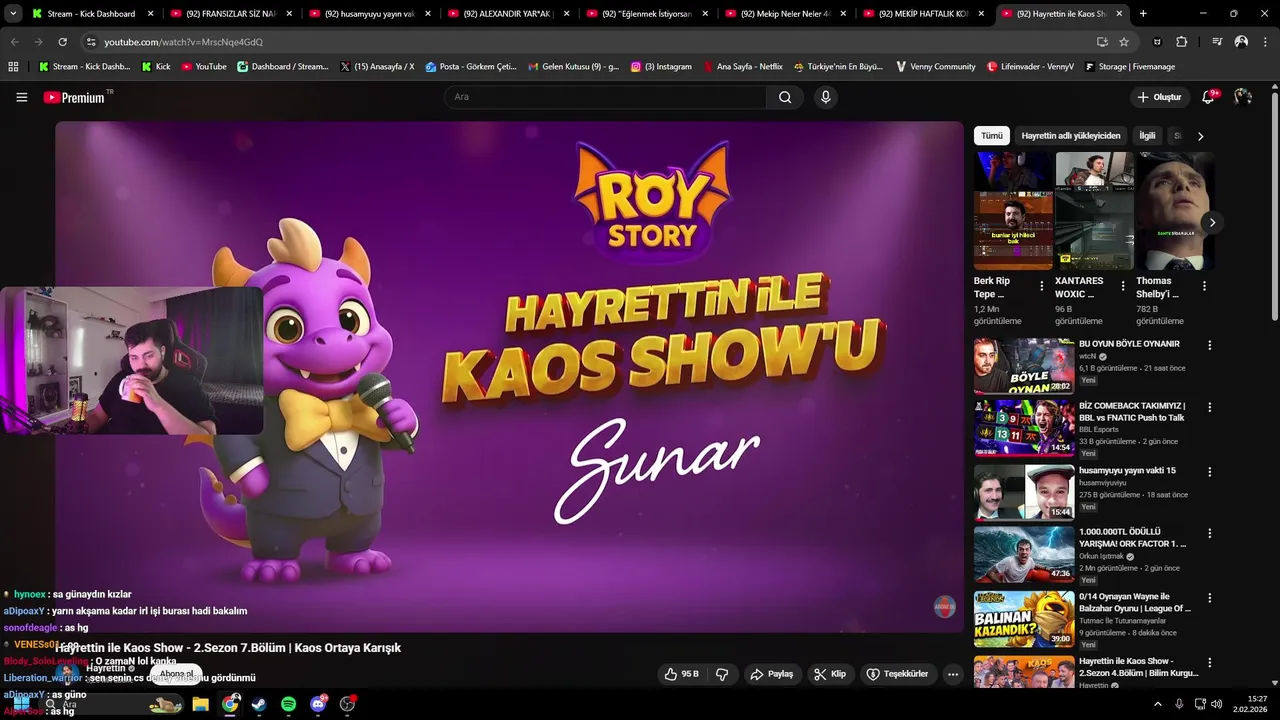Switch to the Stream - Kick Dashboard tab

90,14
